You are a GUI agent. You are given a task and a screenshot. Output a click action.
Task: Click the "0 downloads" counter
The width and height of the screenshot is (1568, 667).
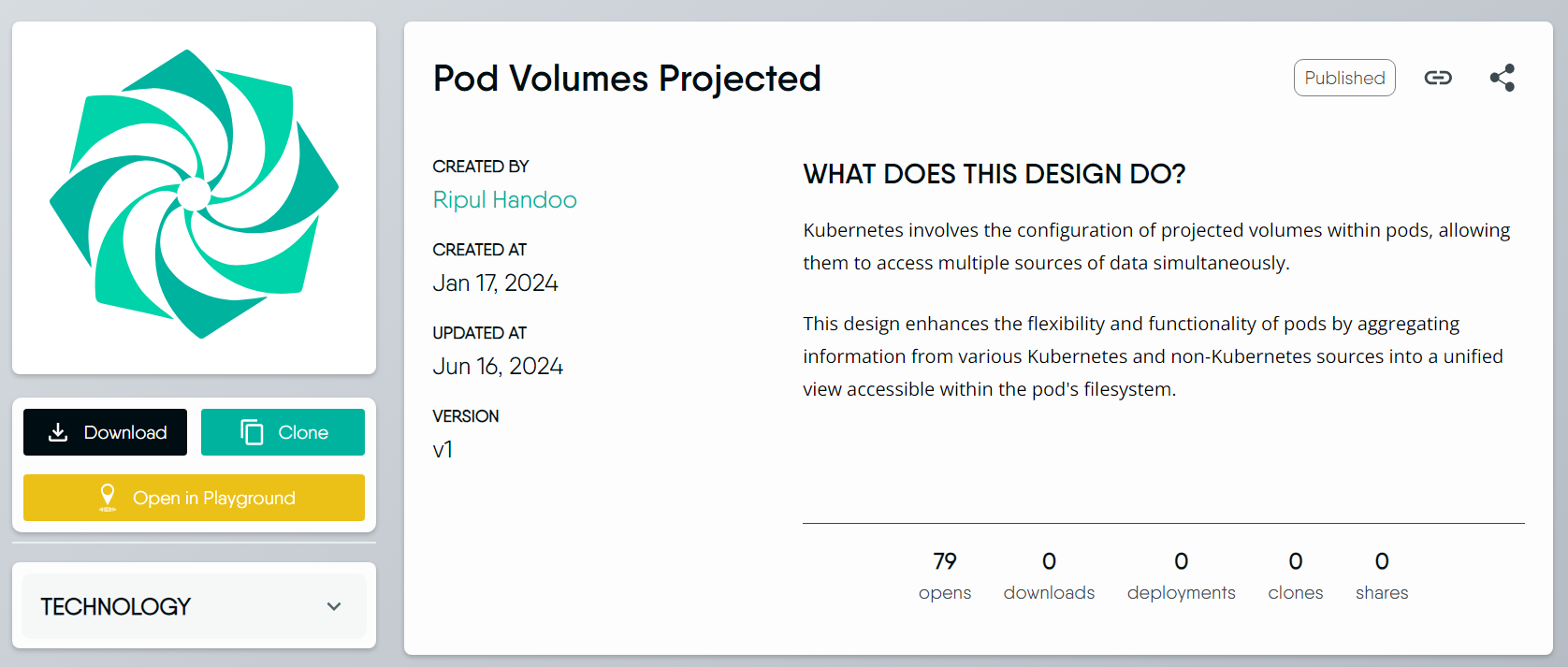1049,574
